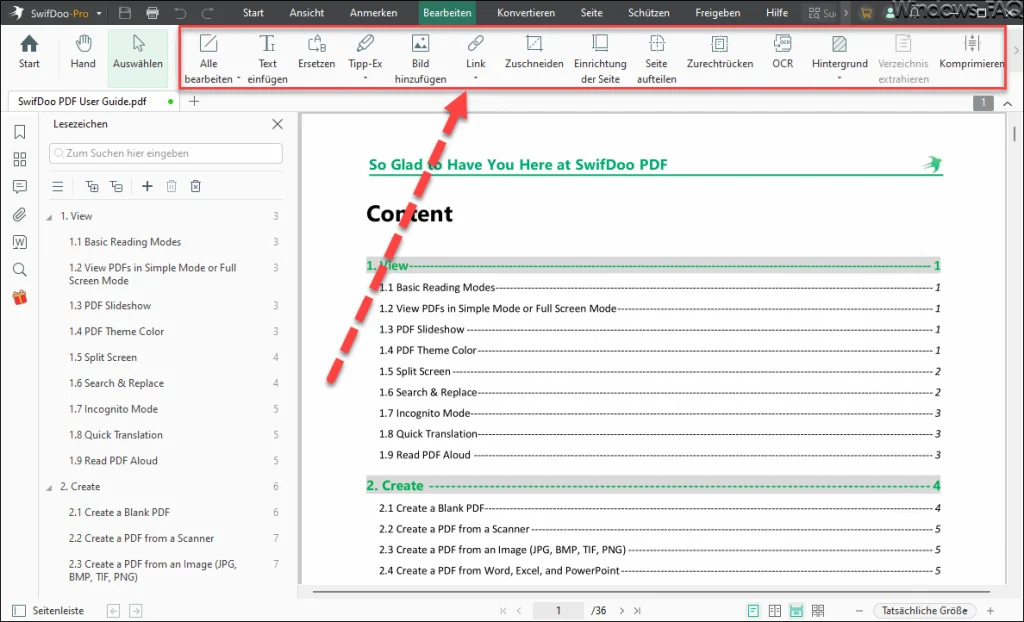
Task: Click the redo arrow icon
Action: tap(207, 12)
